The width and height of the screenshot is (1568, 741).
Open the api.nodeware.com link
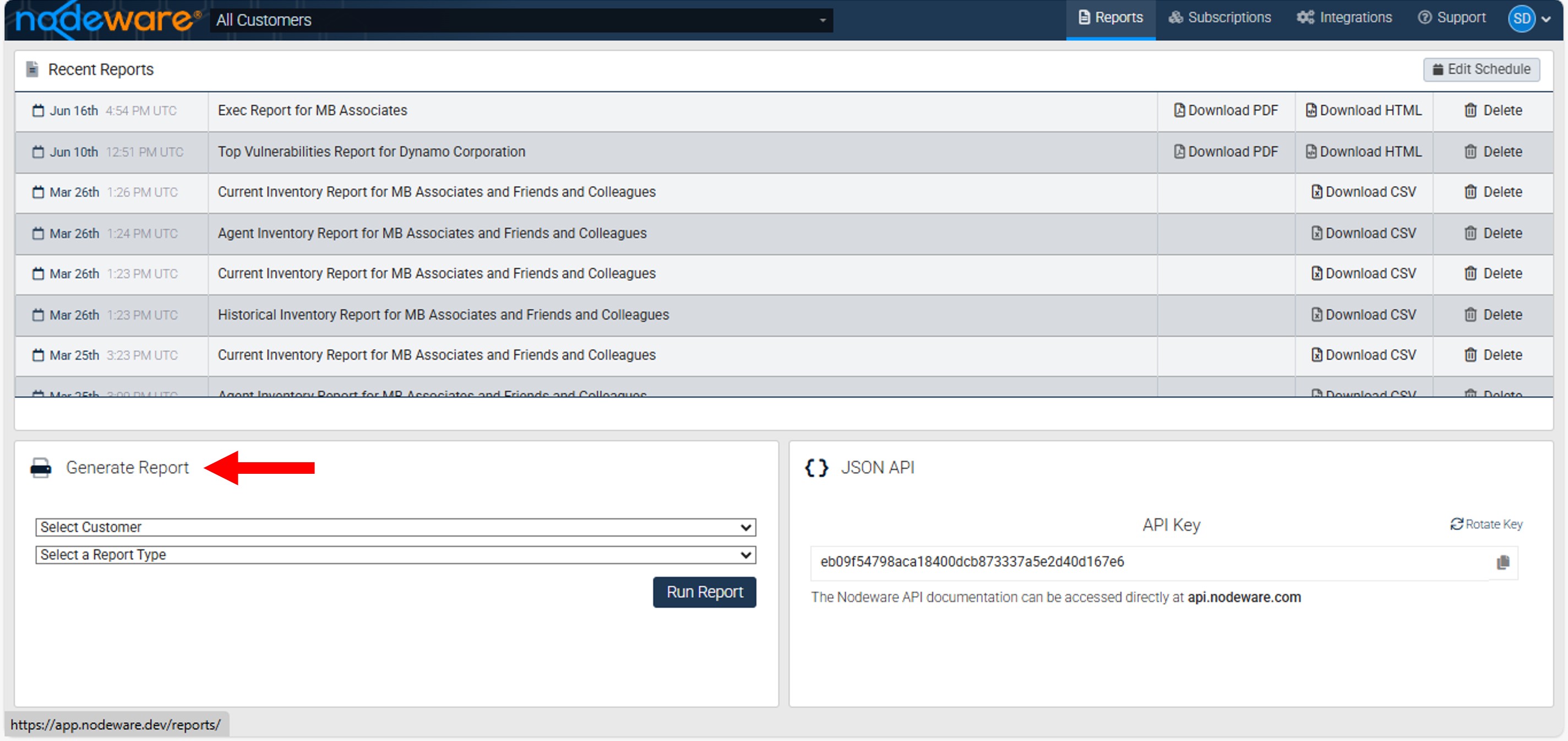1244,597
